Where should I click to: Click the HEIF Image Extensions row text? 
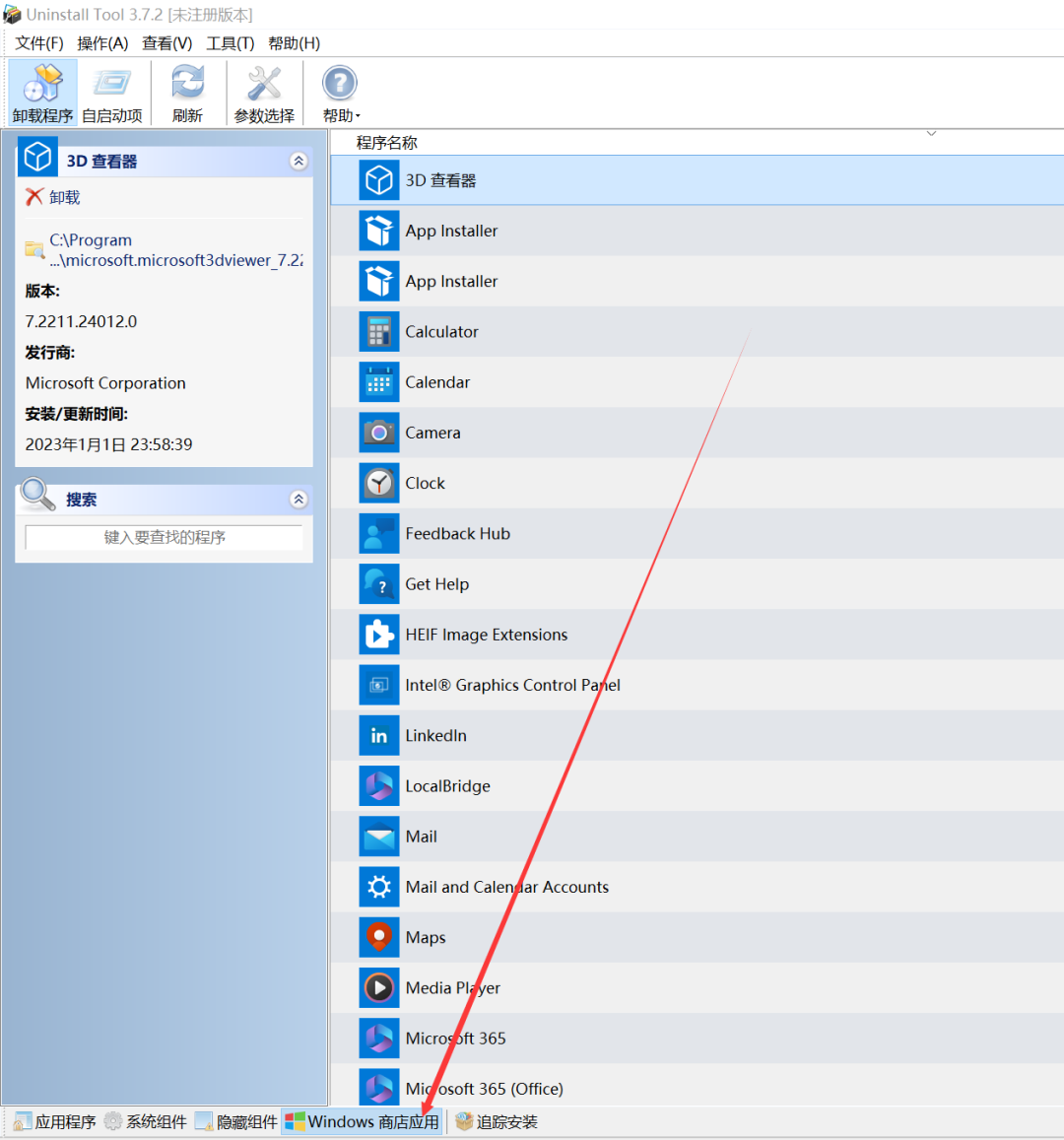487,635
